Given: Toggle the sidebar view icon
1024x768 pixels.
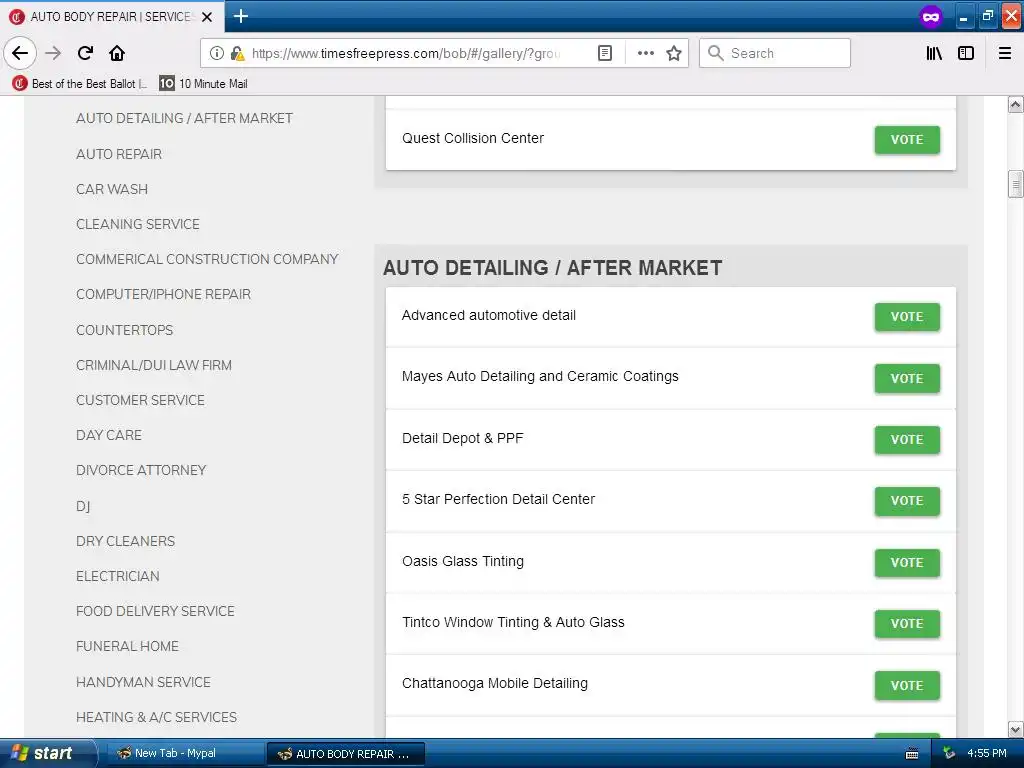Looking at the screenshot, I should click(x=966, y=53).
